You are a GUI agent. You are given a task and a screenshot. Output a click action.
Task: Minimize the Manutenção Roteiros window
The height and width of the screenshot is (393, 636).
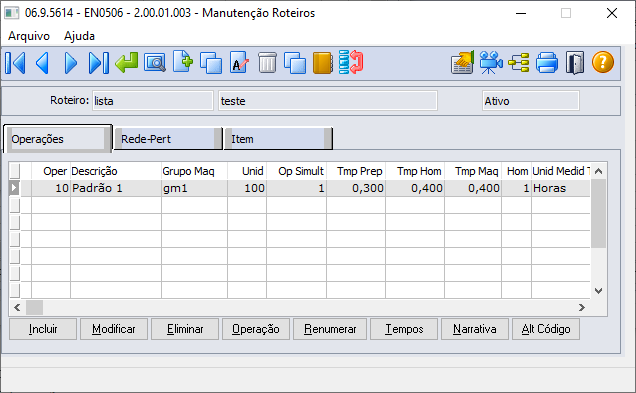coord(521,13)
